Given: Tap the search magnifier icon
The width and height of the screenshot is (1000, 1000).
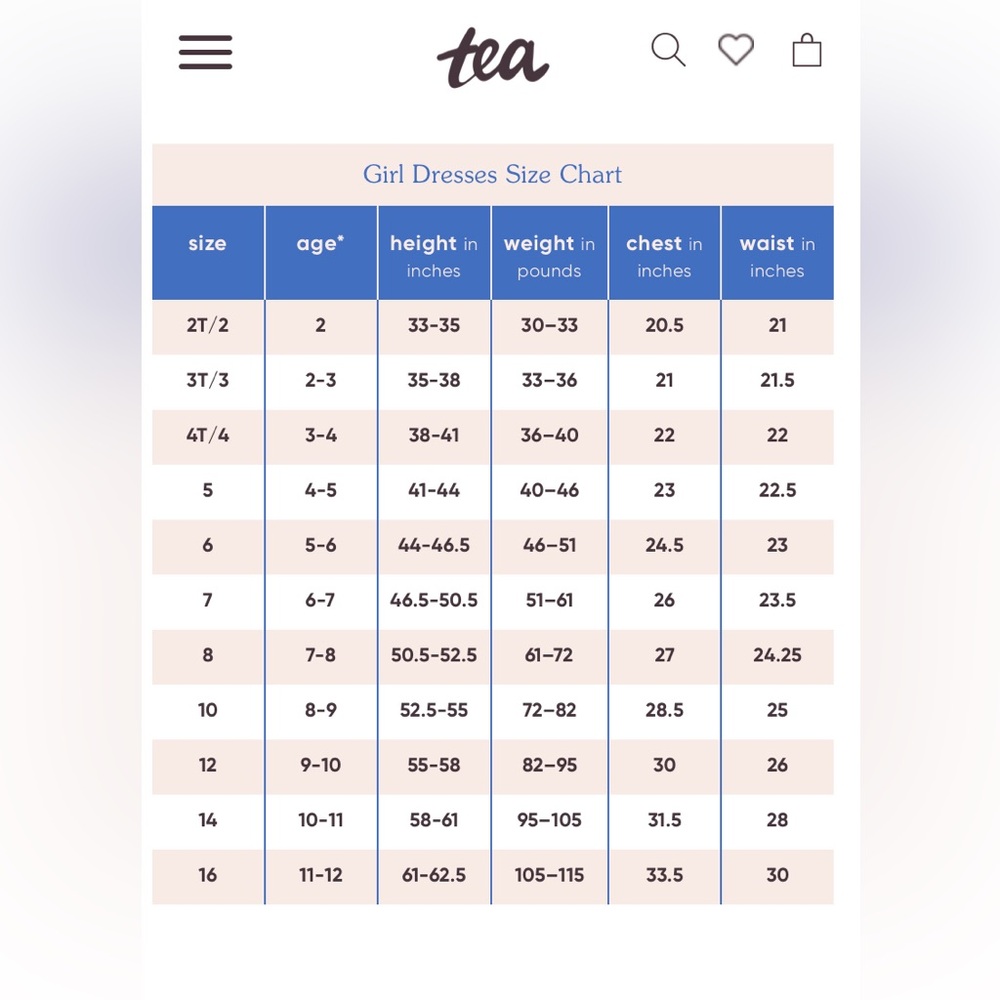Looking at the screenshot, I should click(668, 50).
